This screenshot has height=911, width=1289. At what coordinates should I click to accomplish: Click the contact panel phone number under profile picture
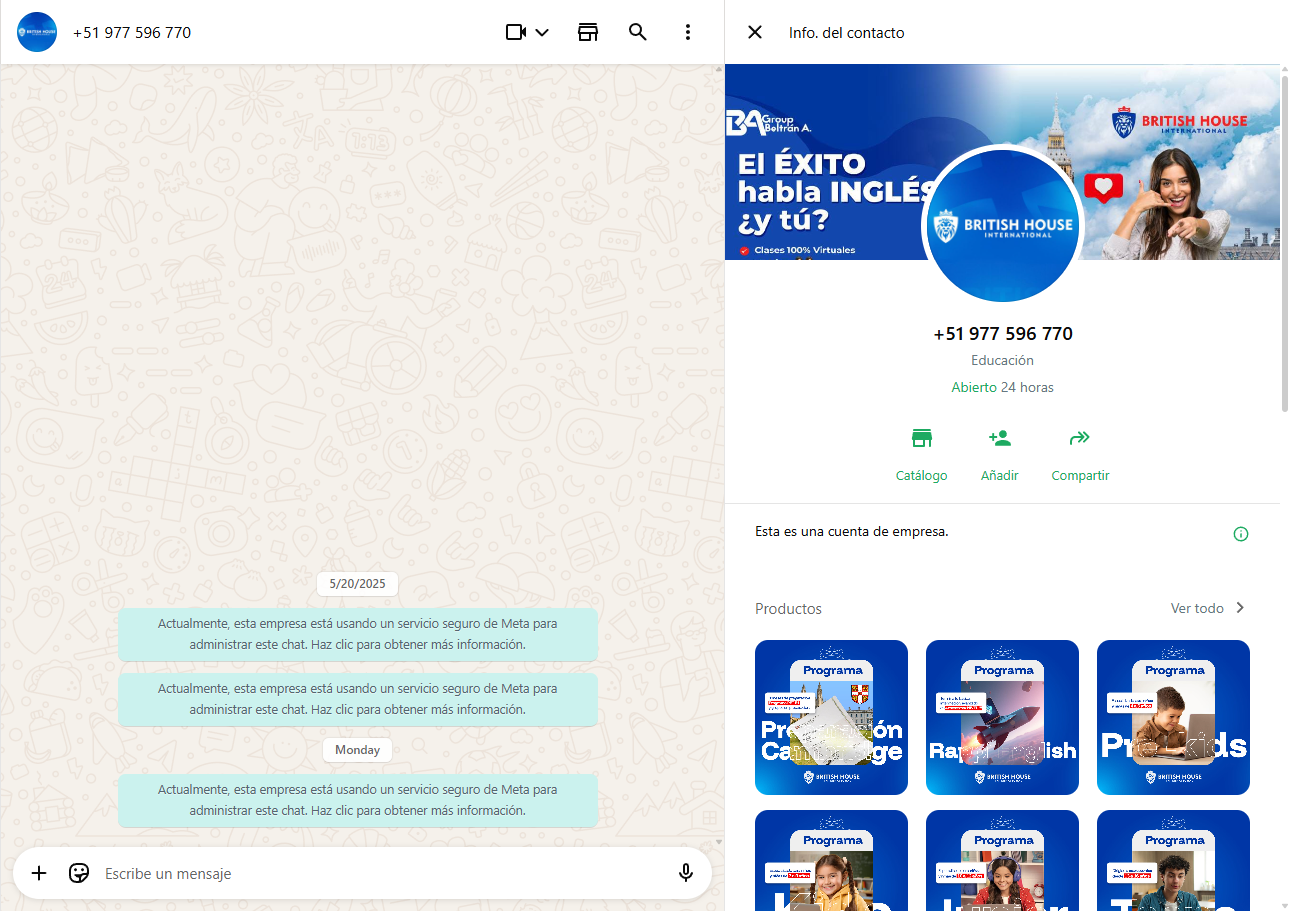1002,334
